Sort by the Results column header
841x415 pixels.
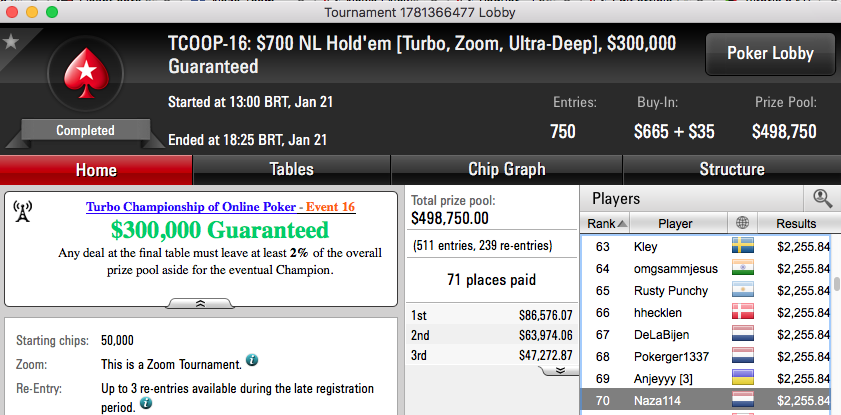point(795,223)
